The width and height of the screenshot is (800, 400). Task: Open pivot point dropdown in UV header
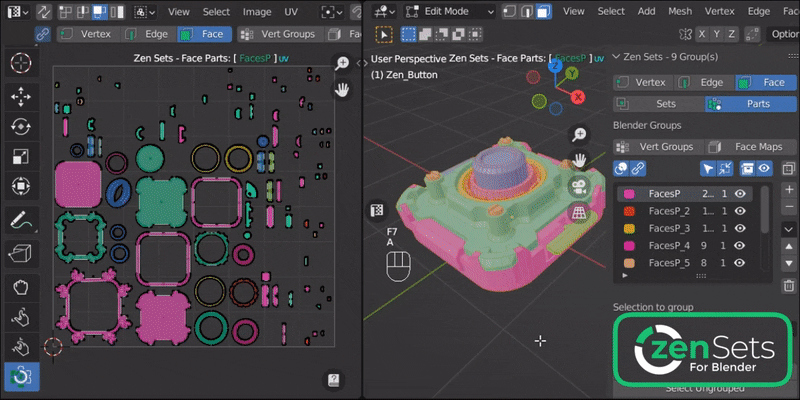[333, 12]
